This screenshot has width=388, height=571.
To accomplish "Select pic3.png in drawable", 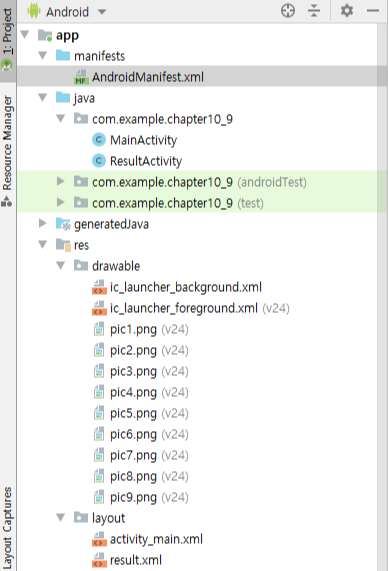I will click(149, 371).
